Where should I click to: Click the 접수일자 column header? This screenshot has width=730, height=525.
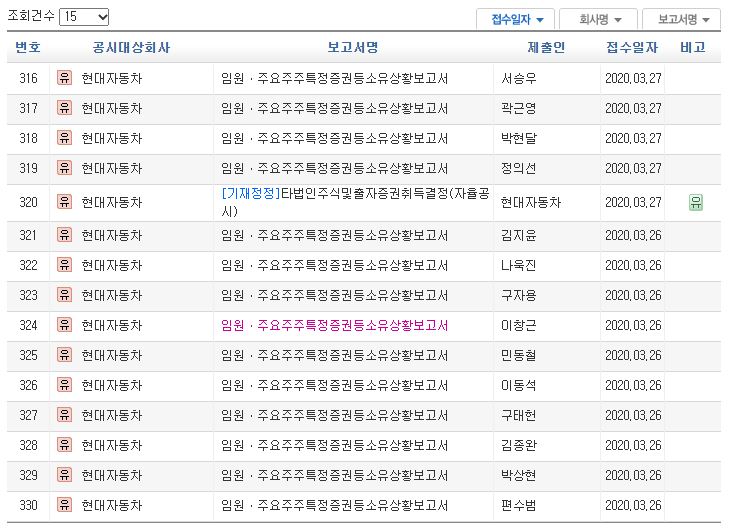pos(632,47)
